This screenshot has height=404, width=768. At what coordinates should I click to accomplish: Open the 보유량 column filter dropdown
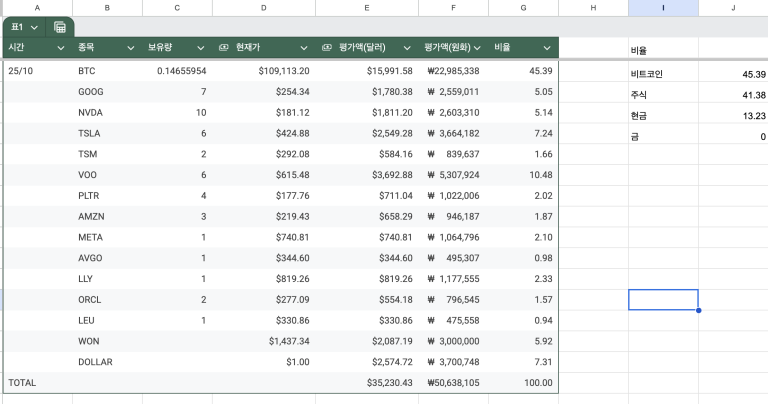200,48
